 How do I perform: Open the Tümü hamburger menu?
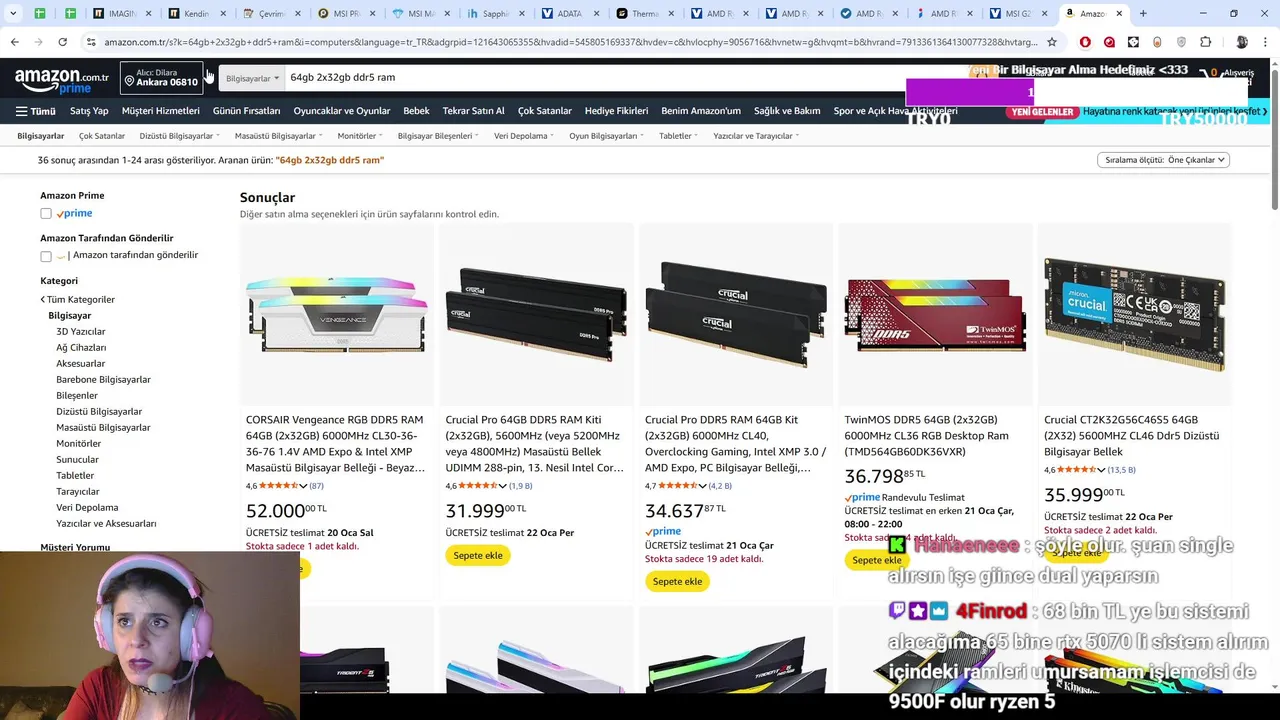pos(35,111)
